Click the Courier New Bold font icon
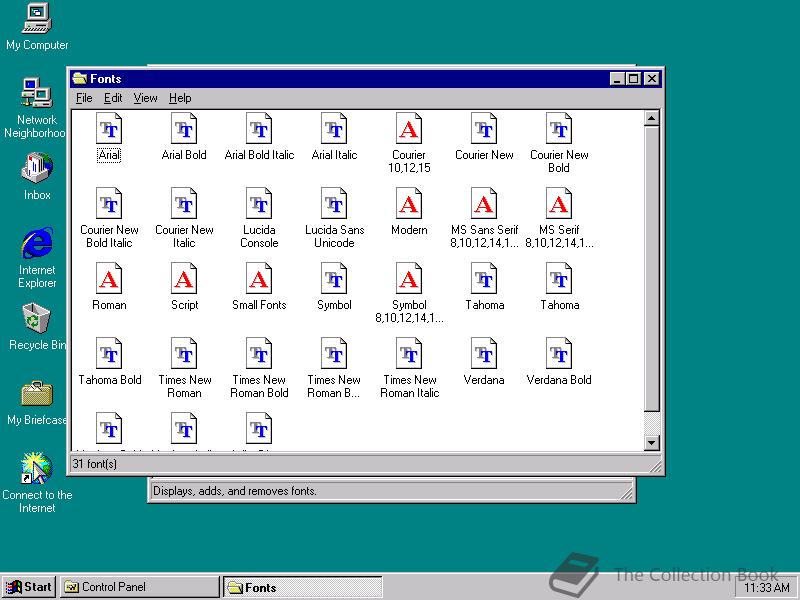The height and width of the screenshot is (600, 800). [559, 129]
